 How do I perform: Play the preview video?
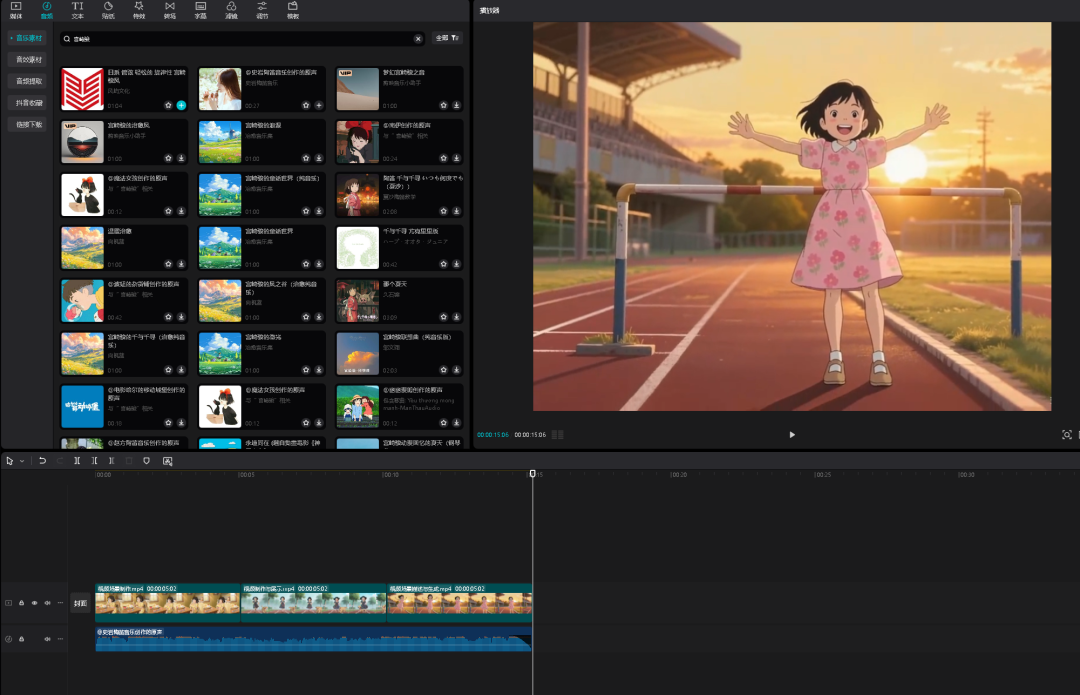pyautogui.click(x=792, y=435)
